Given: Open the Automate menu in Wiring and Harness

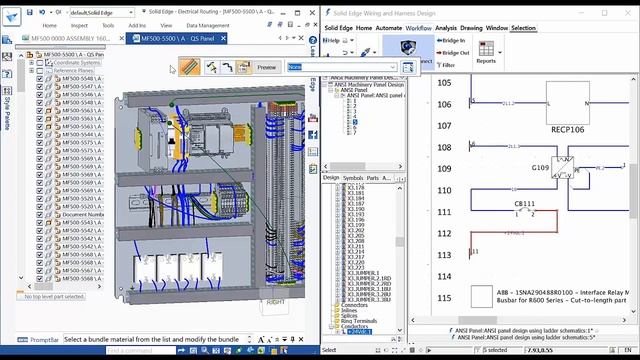Looking at the screenshot, I should (389, 28).
